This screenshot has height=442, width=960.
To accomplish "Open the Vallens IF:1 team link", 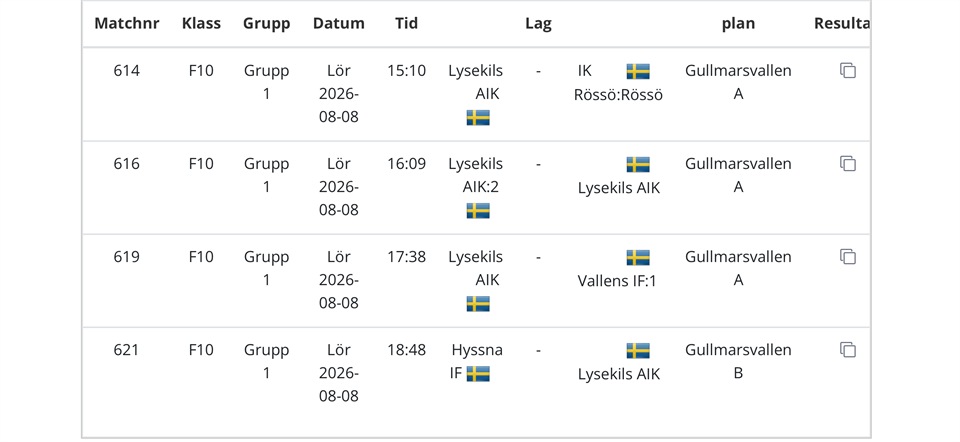I will 617,281.
